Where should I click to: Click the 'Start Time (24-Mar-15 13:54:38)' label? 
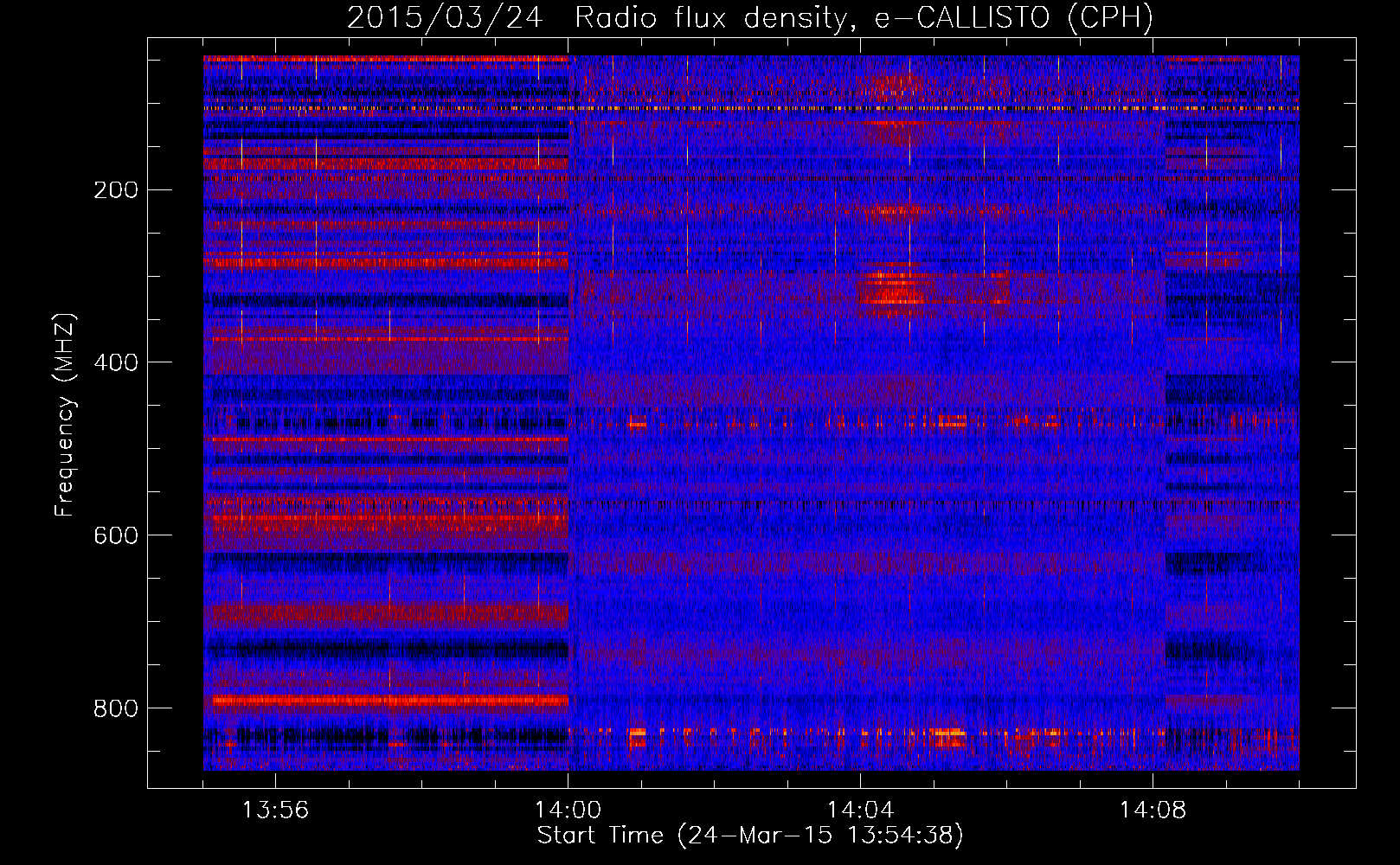(750, 836)
